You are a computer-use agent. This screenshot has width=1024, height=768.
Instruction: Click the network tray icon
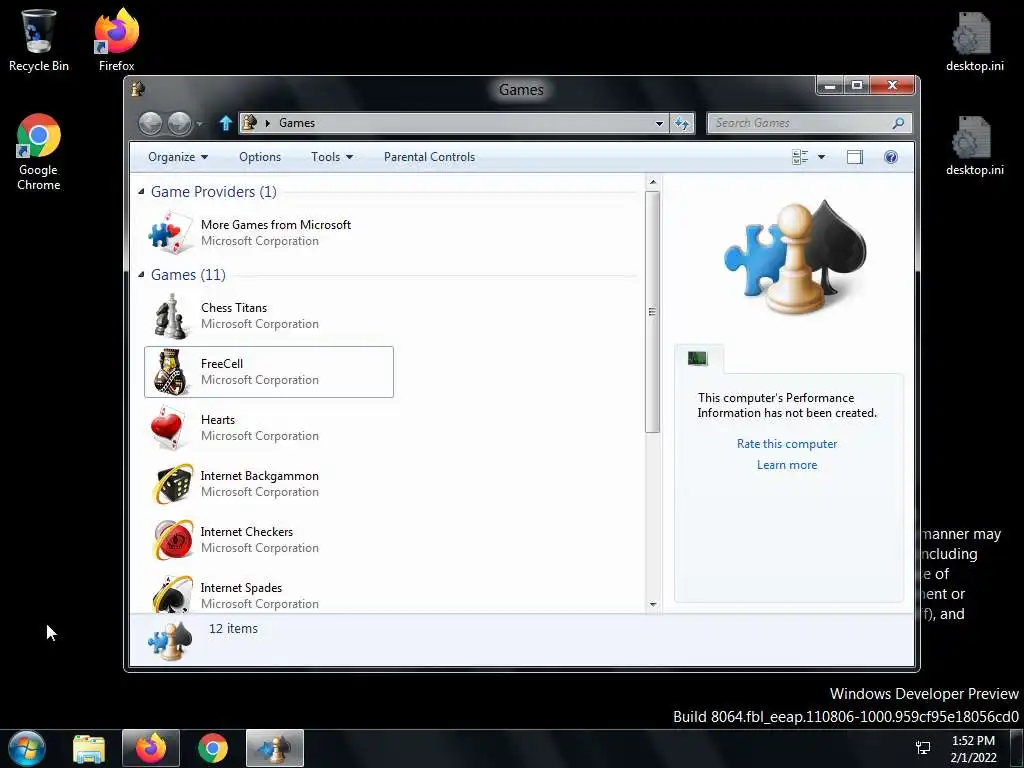coord(923,748)
